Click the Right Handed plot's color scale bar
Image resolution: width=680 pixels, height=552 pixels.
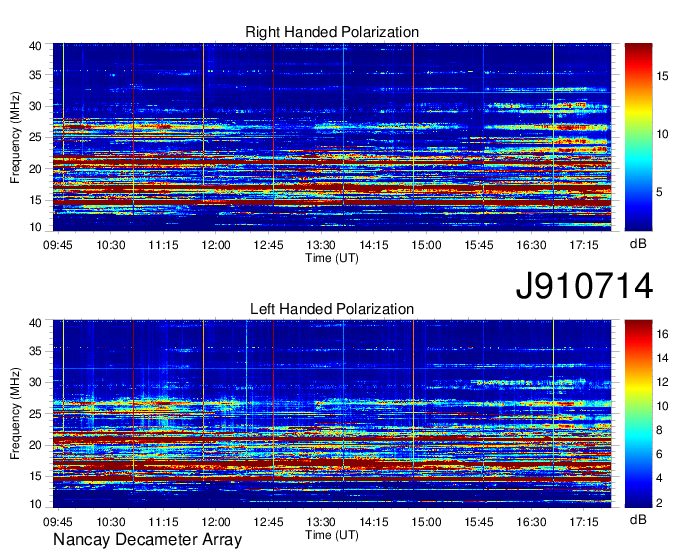[638, 137]
